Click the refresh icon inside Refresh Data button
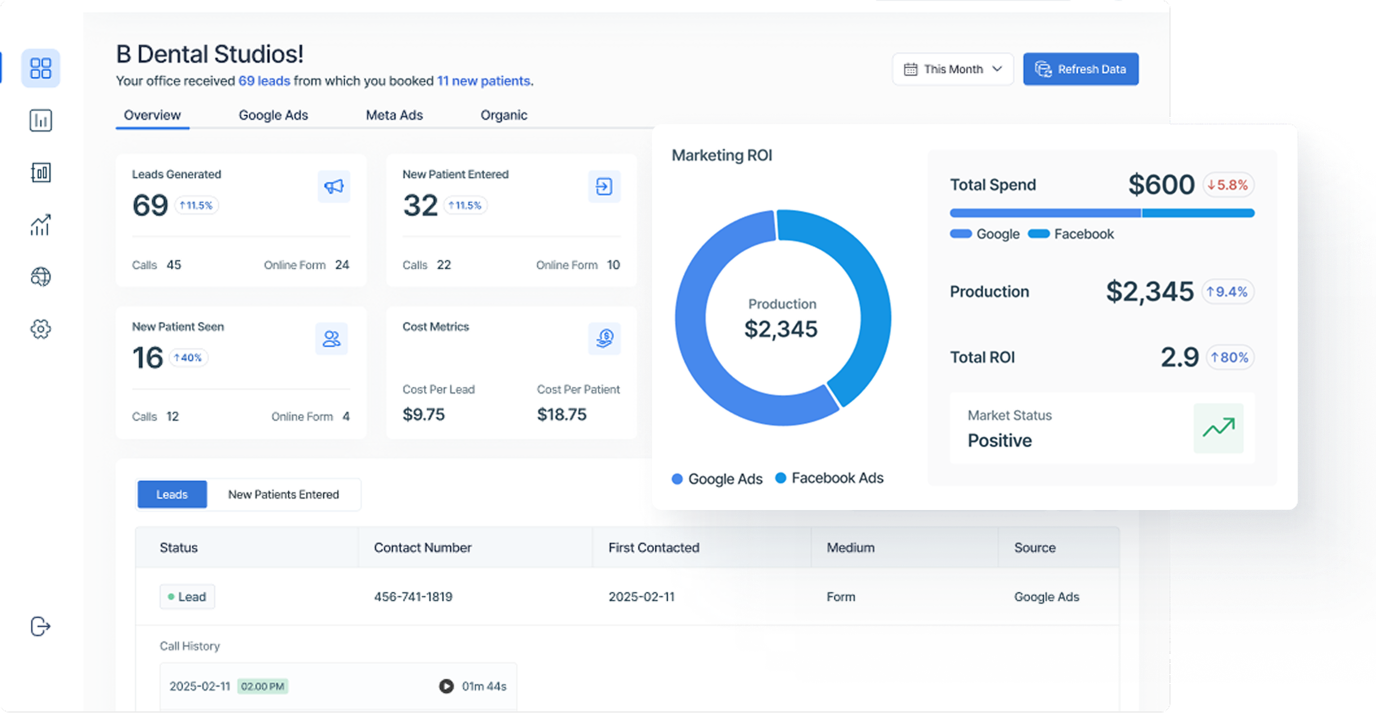 tap(1043, 69)
